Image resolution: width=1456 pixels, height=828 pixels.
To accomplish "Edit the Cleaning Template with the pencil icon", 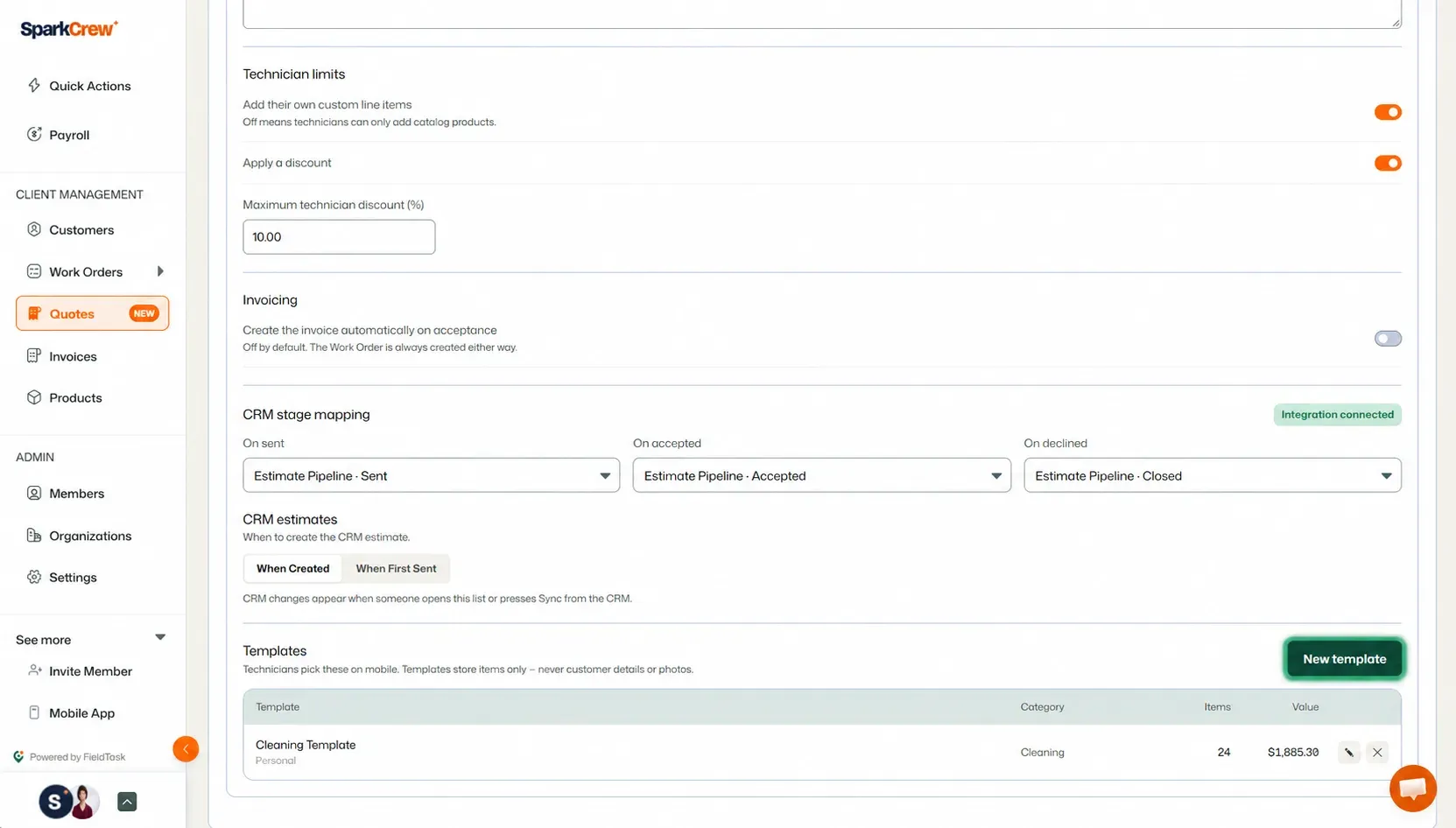I will point(1349,752).
